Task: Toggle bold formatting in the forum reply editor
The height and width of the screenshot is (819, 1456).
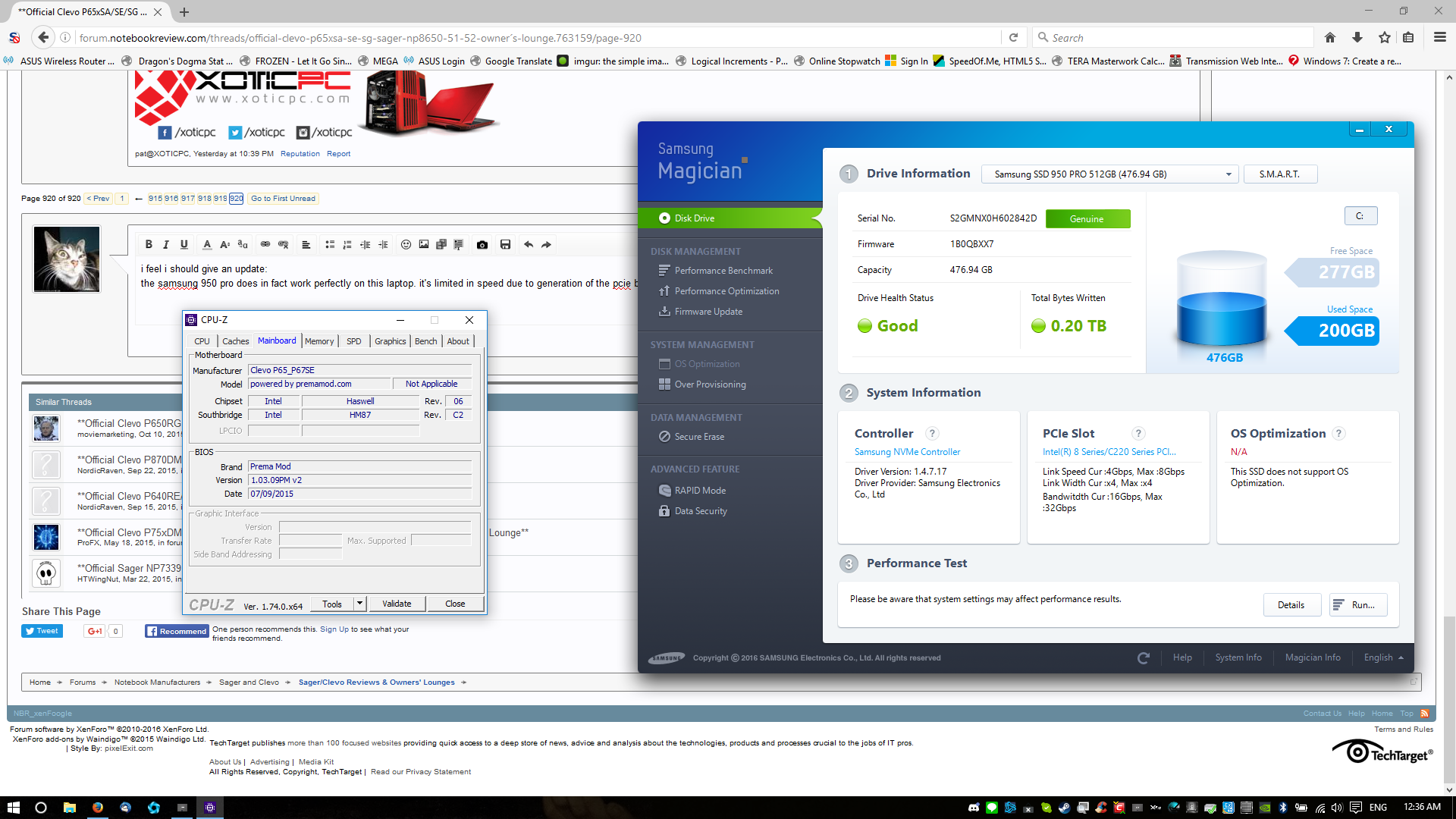Action: coord(149,244)
